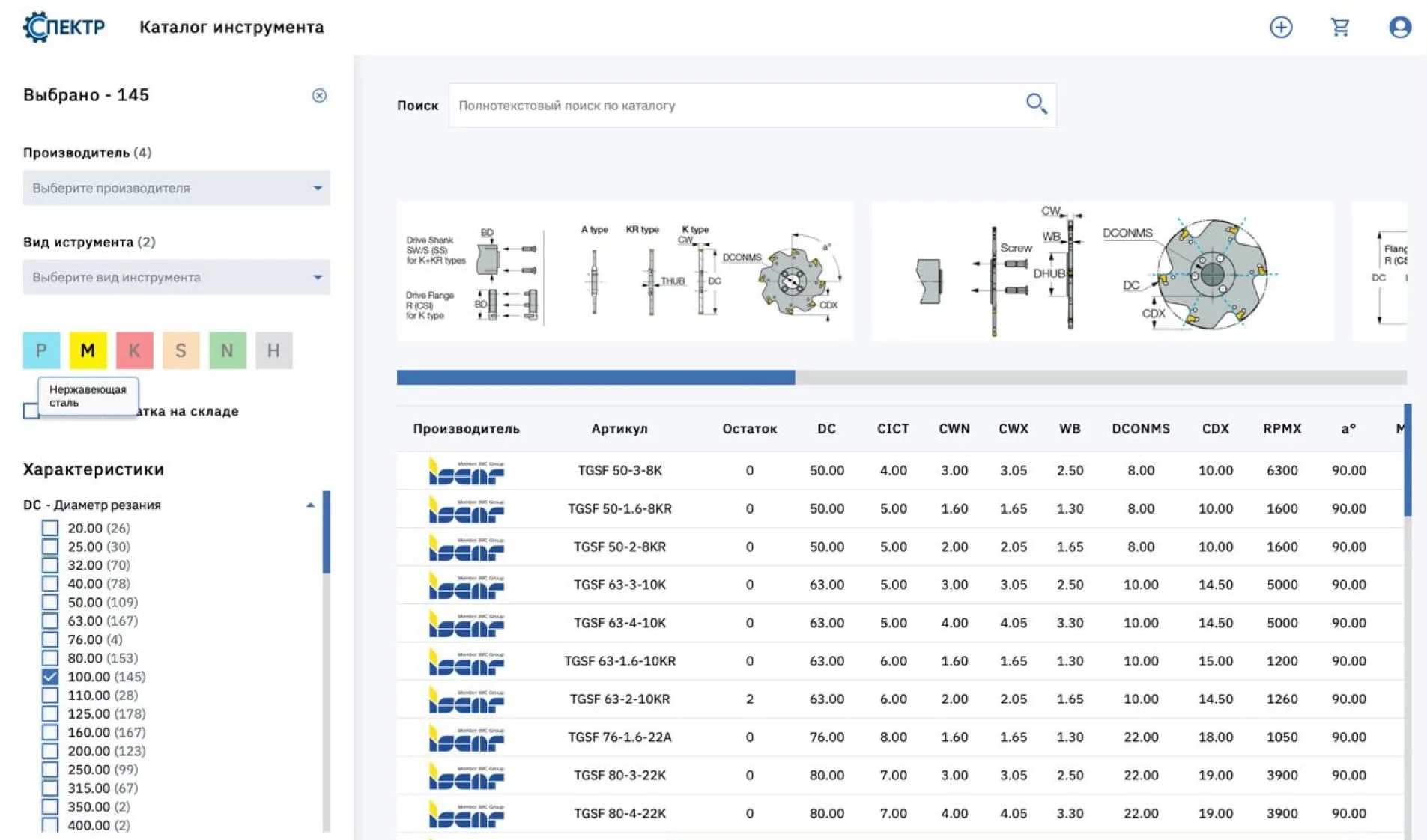This screenshot has width=1427, height=840.
Task: Click the Спектр logo
Action: [64, 28]
